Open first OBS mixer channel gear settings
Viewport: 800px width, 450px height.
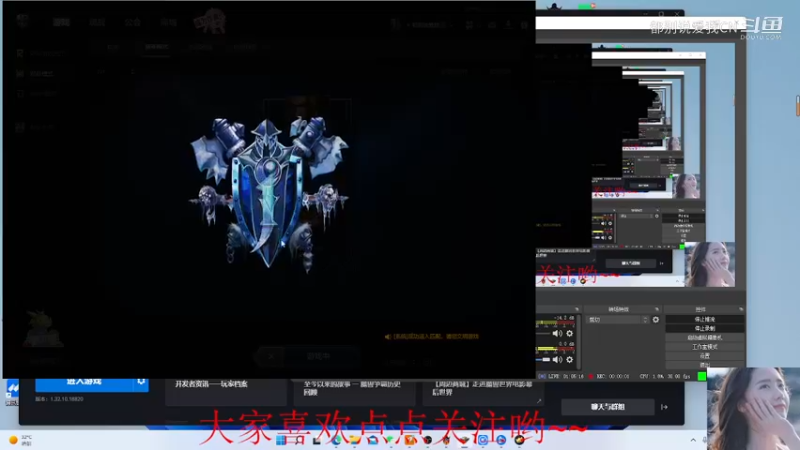tap(569, 334)
